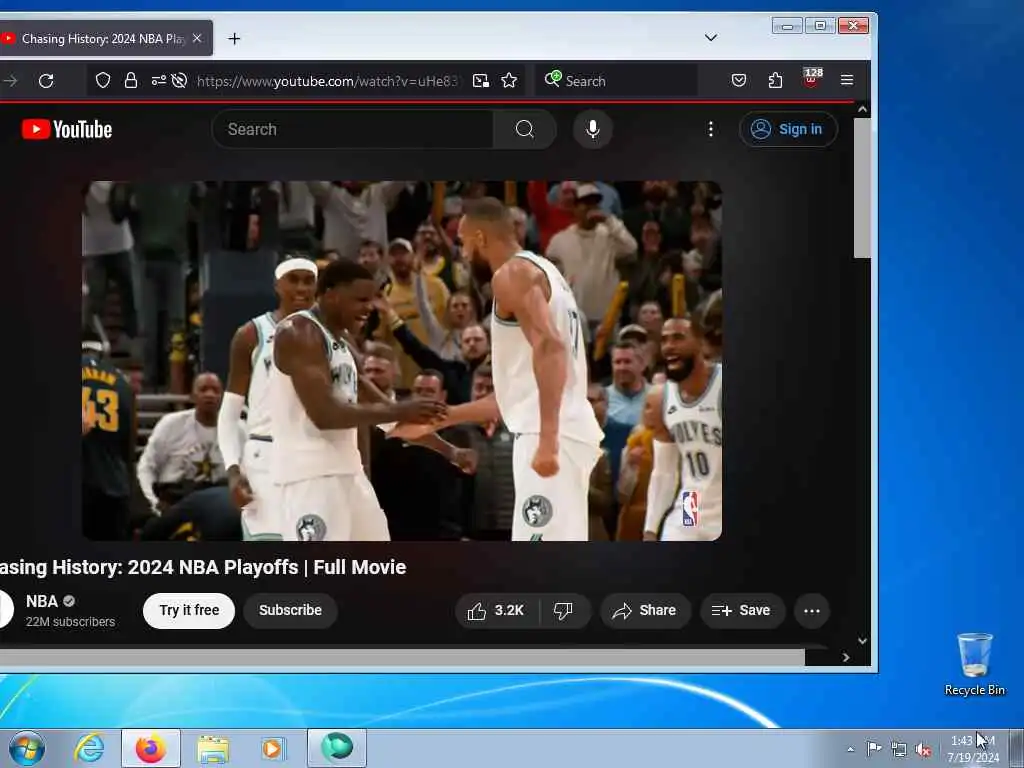Click the horizontal scrollbar right arrow
Image resolution: width=1024 pixels, height=768 pixels.
(x=846, y=658)
